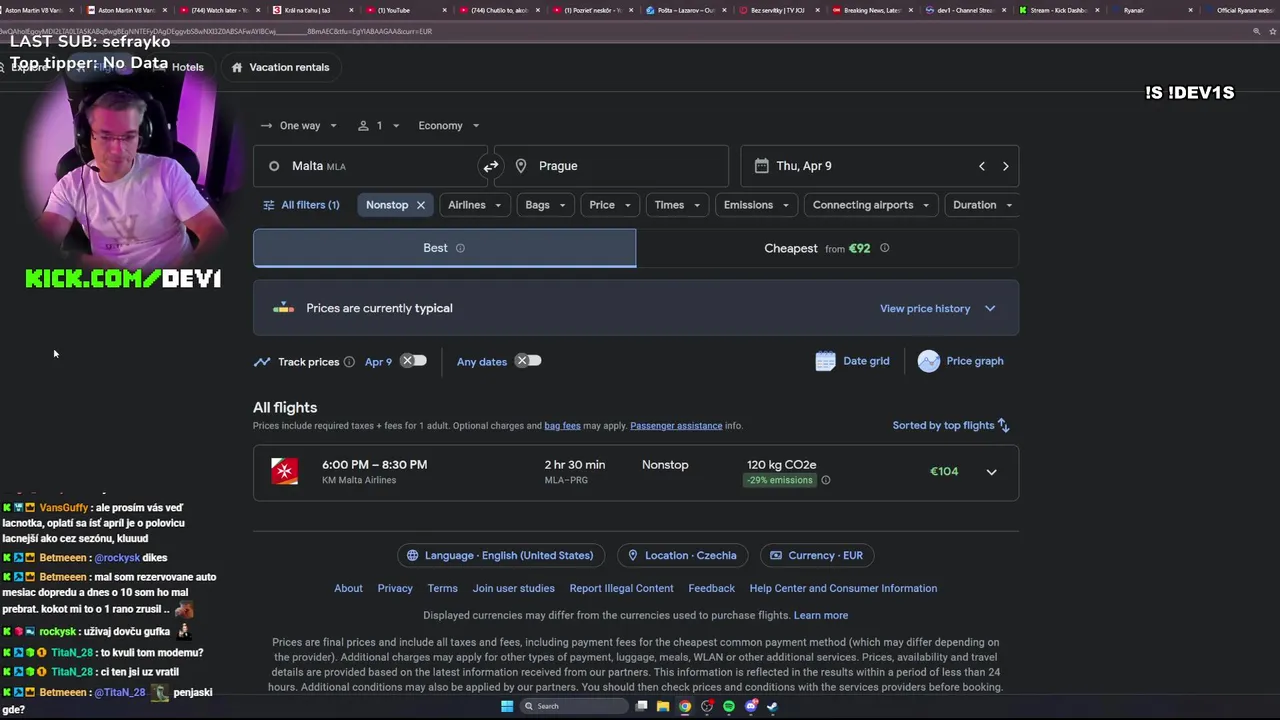
Task: Edit the origin field showing Malta
Action: point(370,166)
